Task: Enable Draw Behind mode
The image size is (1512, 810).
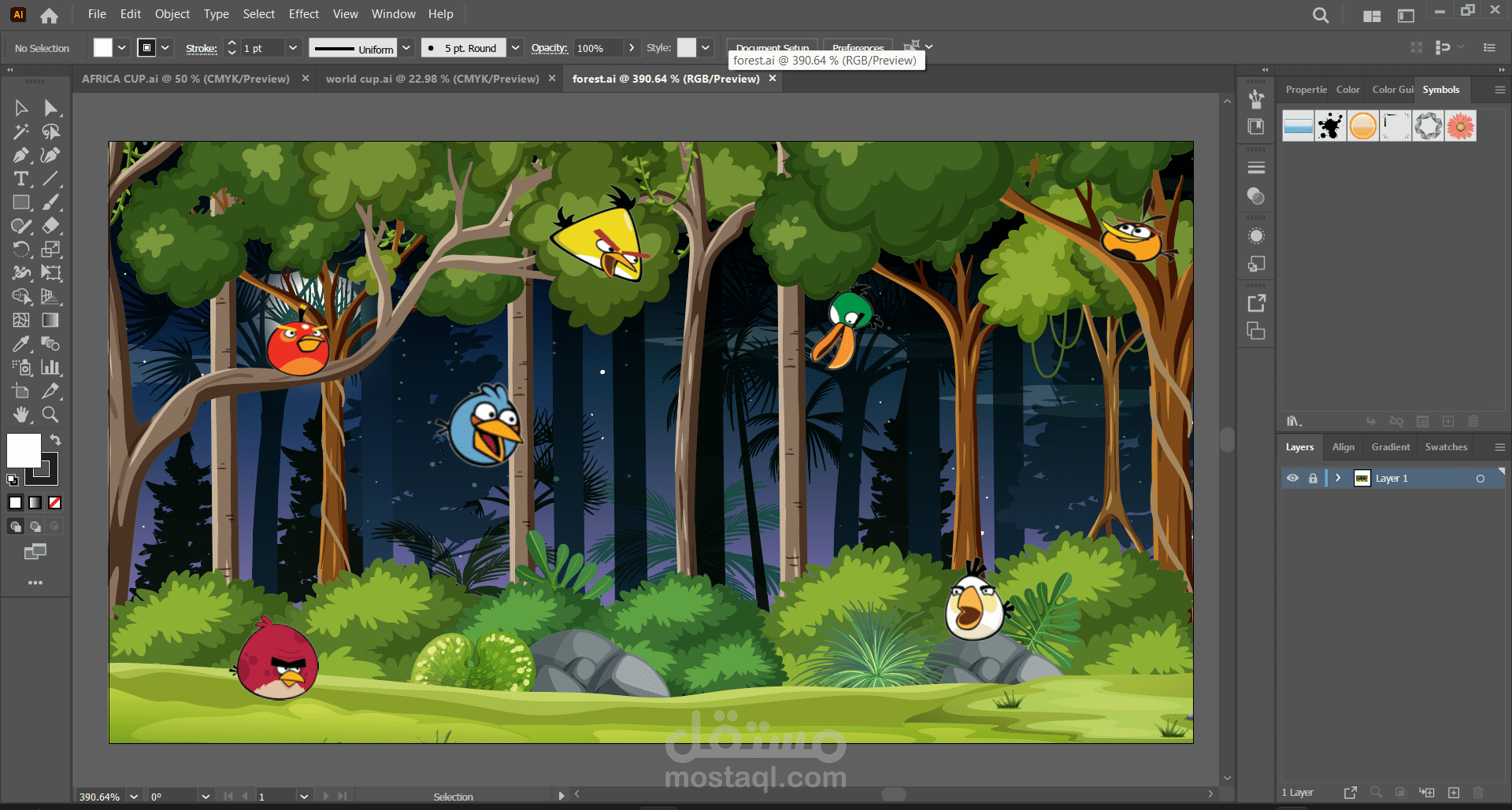Action: point(35,527)
